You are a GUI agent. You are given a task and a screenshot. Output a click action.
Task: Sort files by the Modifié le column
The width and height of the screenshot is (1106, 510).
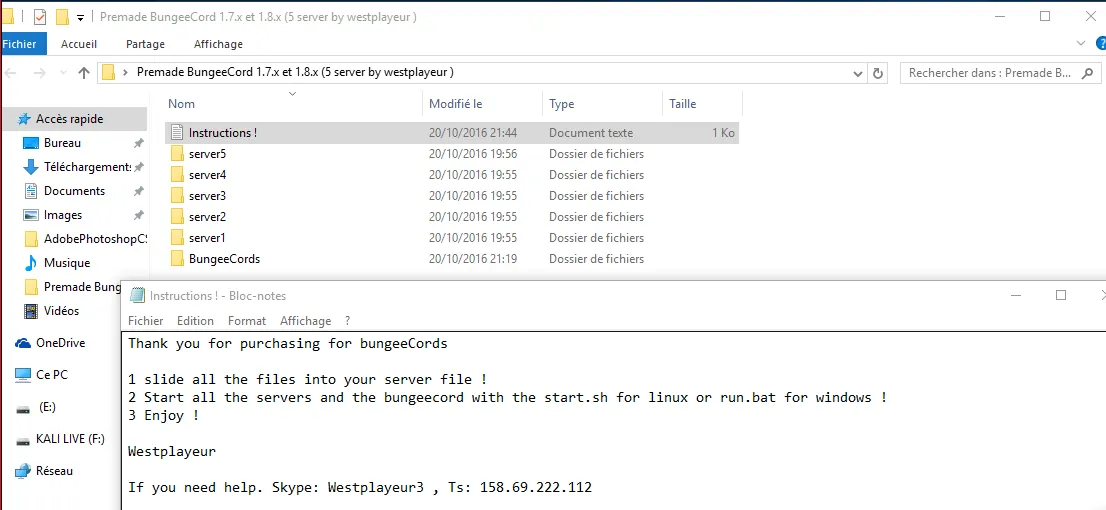(456, 104)
